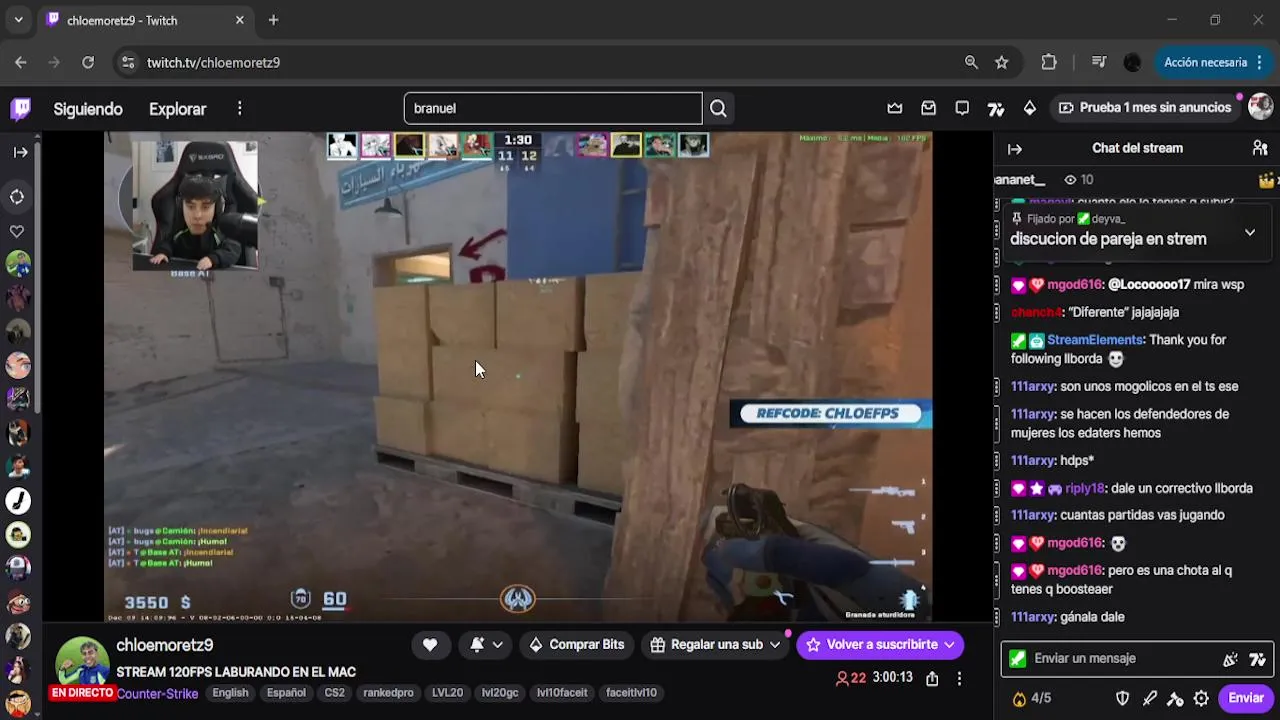
Task: Open Prime loot crown icon
Action: click(895, 108)
